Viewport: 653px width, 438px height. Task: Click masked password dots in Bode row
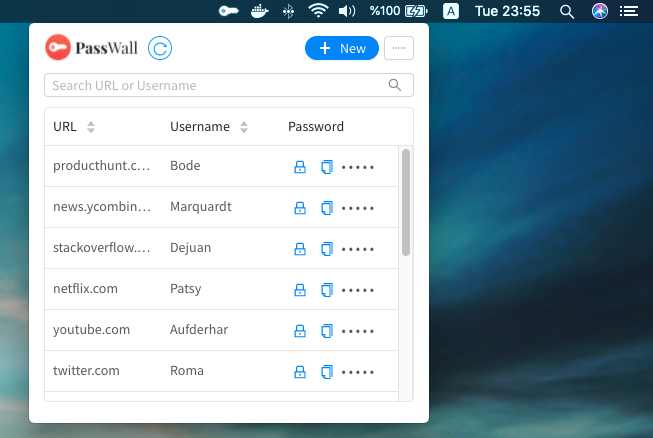(x=358, y=167)
